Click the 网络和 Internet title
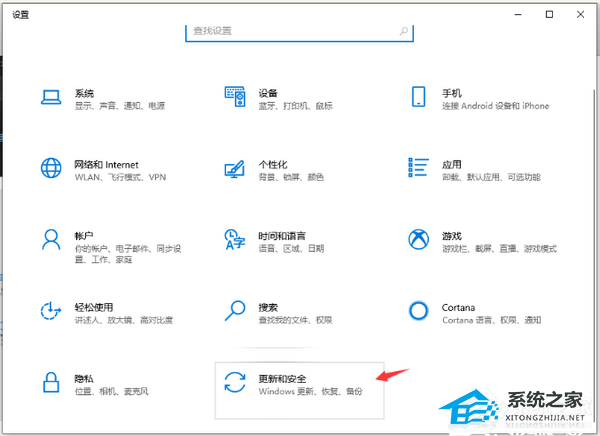600x436 pixels. [106, 165]
